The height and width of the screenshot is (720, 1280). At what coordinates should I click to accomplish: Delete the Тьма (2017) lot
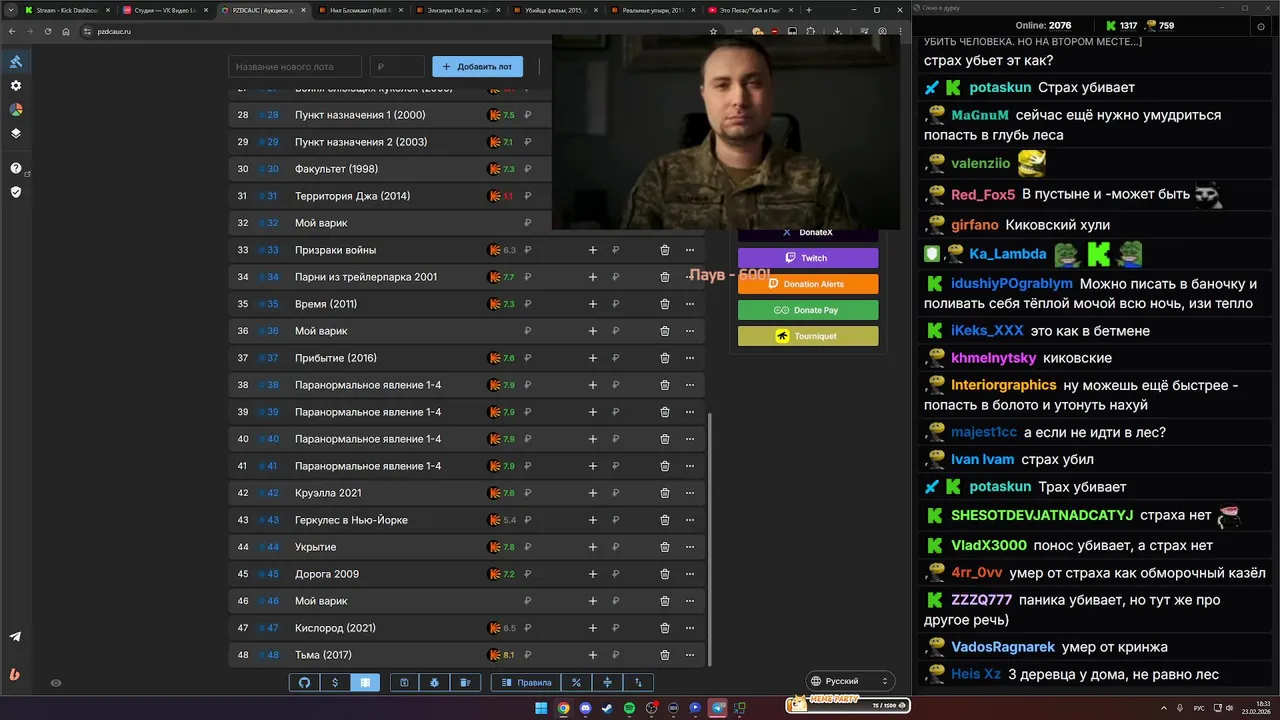665,655
